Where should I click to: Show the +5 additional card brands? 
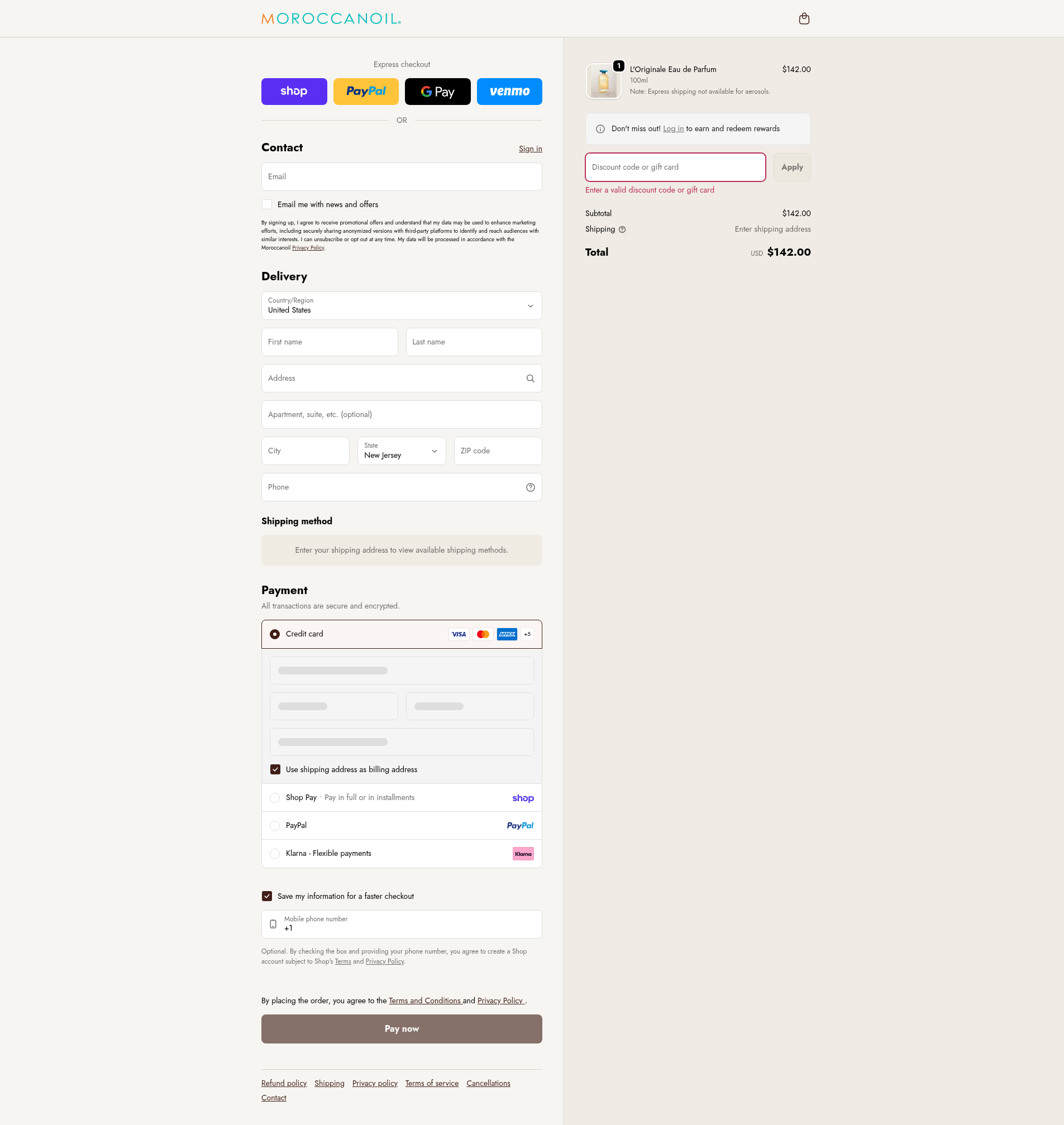pyautogui.click(x=527, y=634)
